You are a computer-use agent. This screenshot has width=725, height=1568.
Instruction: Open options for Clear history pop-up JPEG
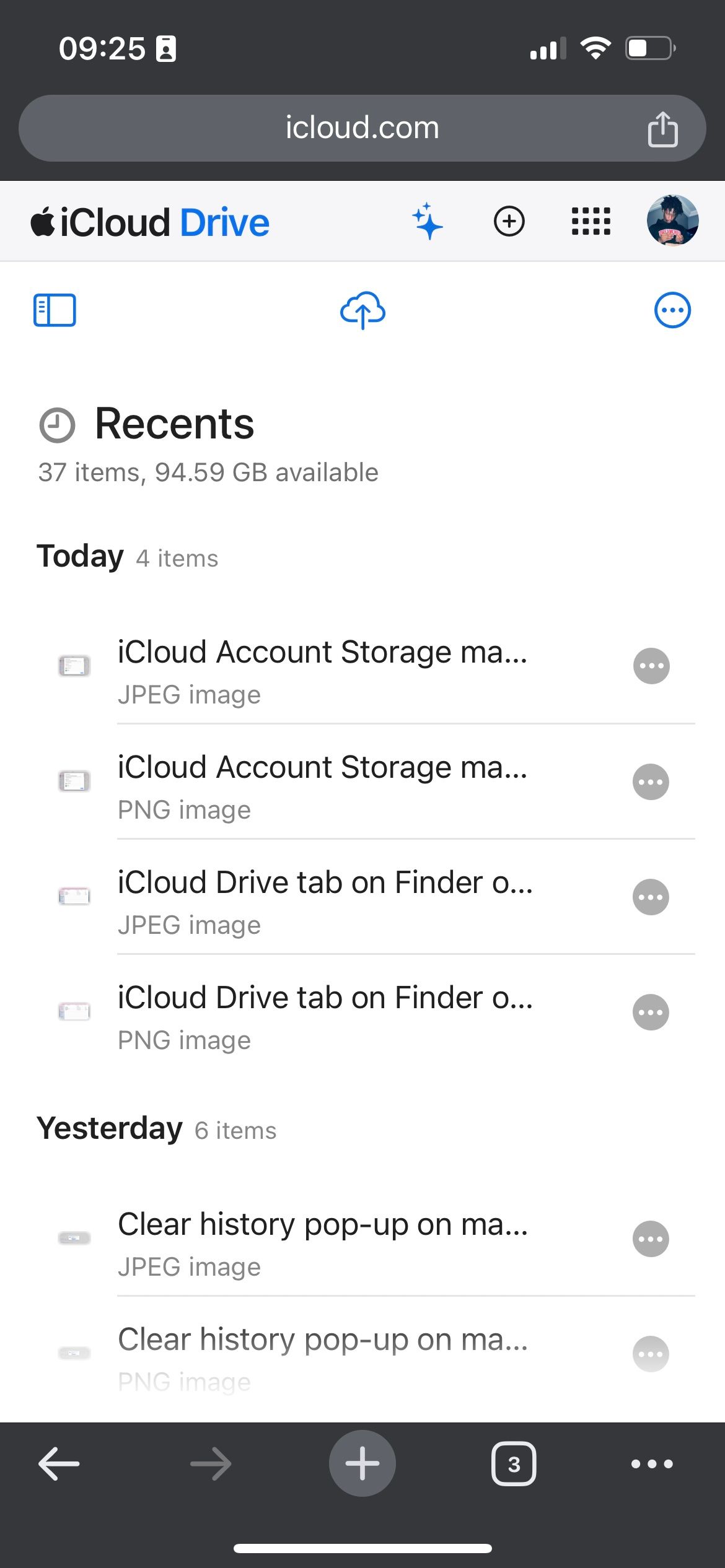651,1239
